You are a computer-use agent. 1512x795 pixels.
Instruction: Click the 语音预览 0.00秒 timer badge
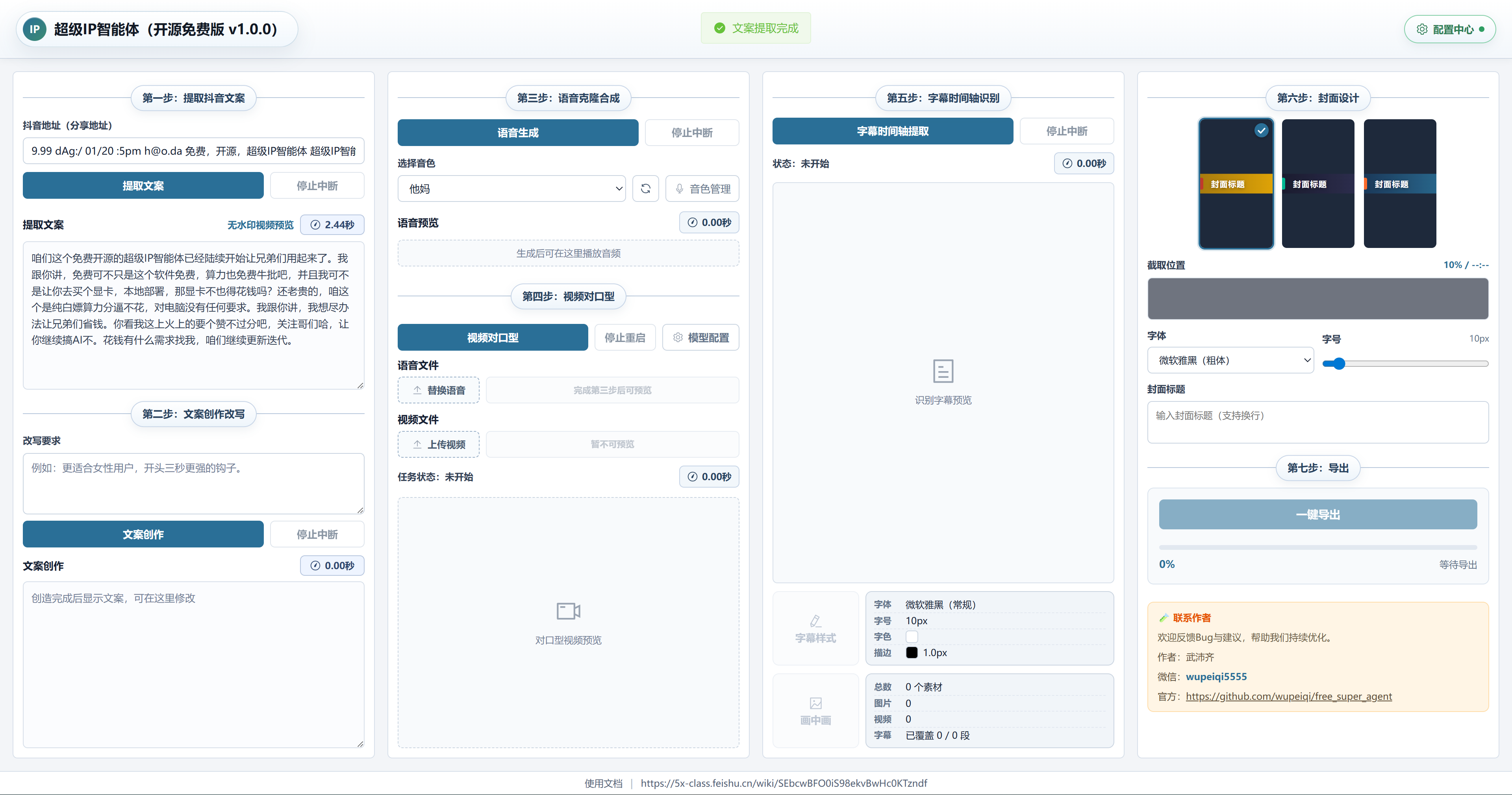tap(709, 222)
